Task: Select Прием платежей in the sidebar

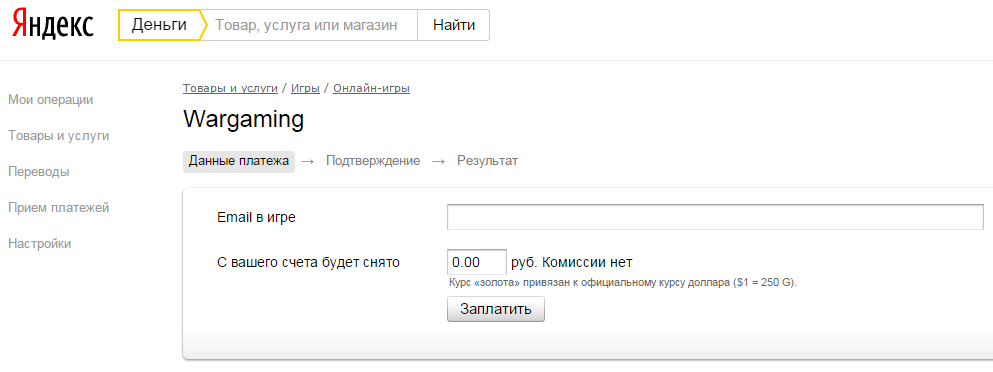Action: pyautogui.click(x=59, y=208)
